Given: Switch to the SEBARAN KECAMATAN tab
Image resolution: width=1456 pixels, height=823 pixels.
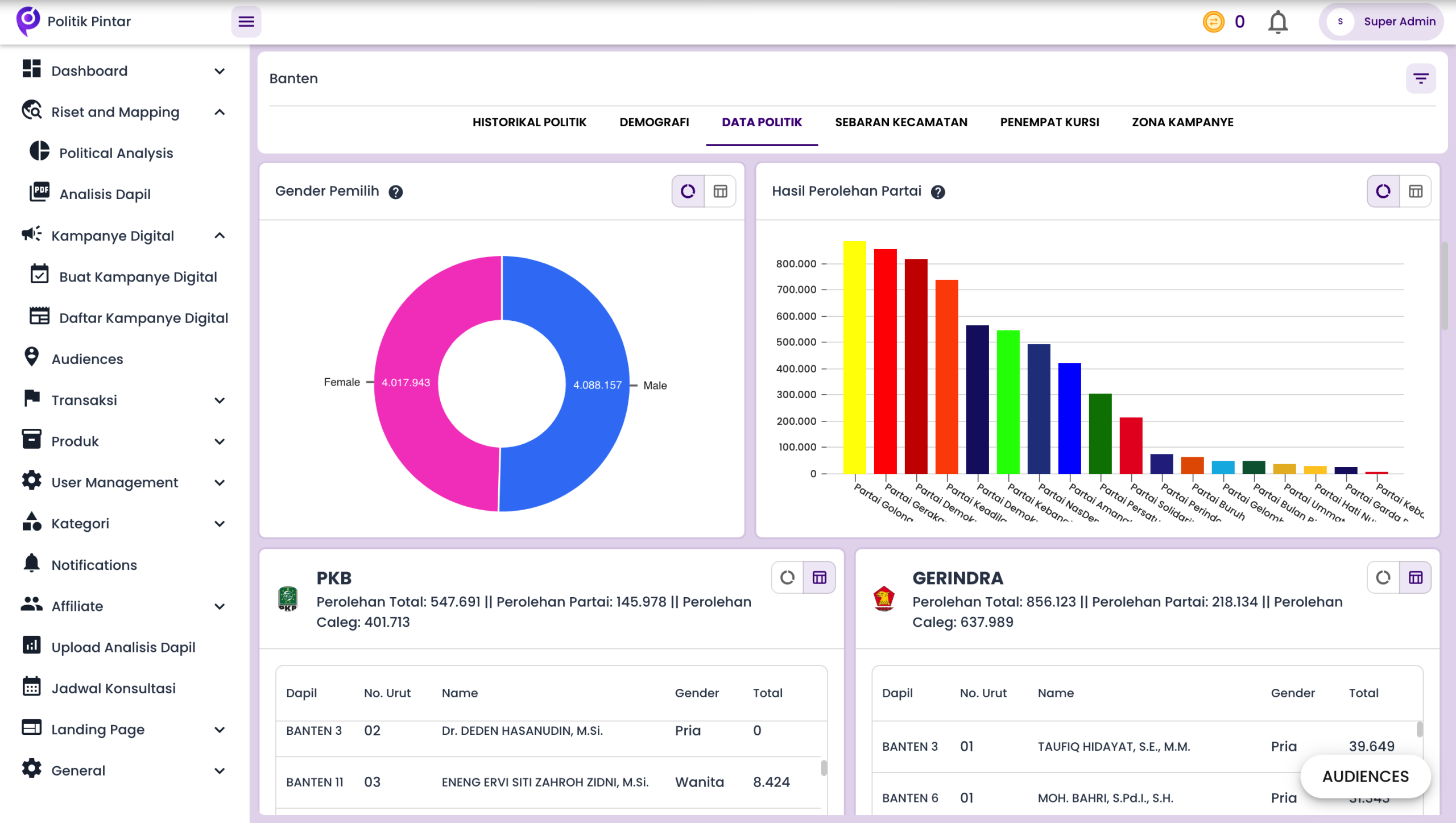Looking at the screenshot, I should tap(901, 122).
